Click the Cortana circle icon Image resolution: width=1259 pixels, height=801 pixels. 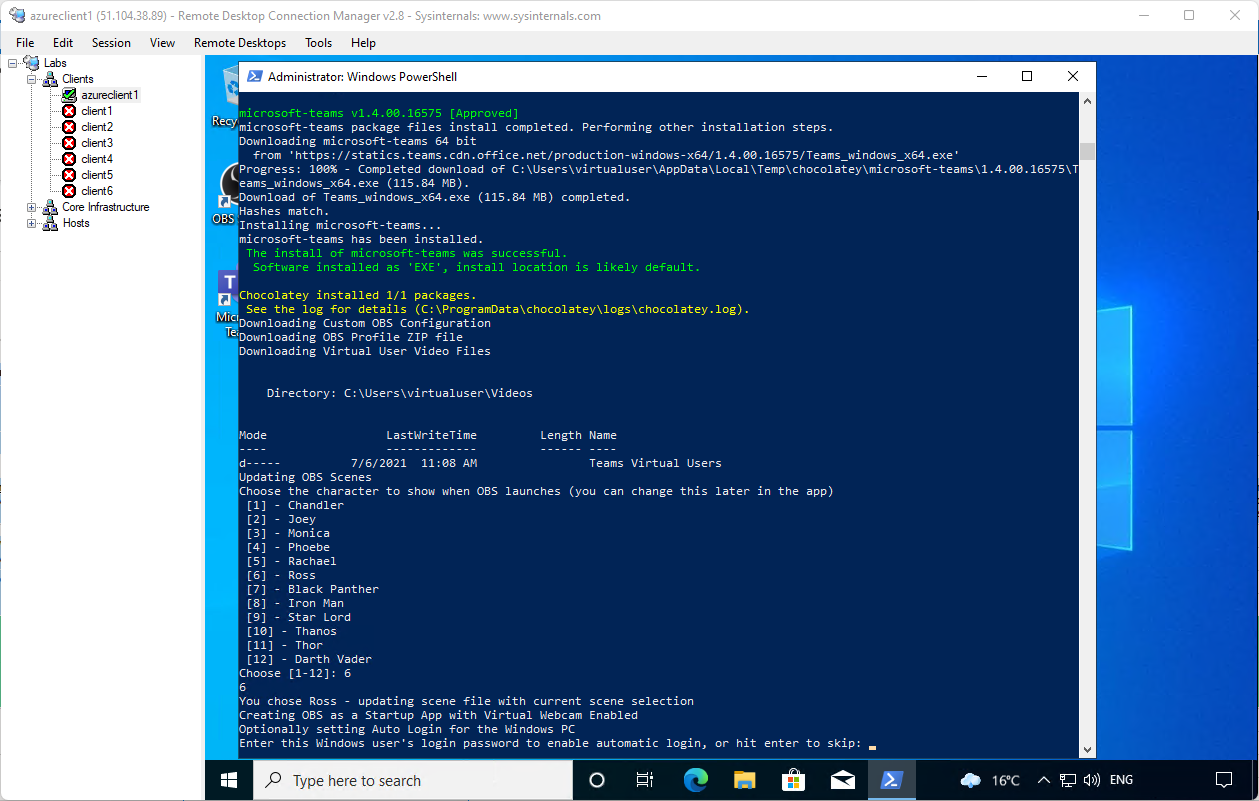coord(597,780)
